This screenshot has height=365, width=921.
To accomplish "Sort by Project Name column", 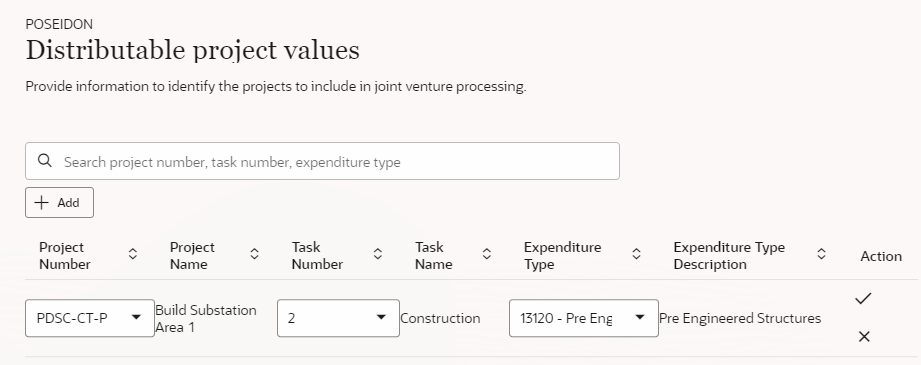I will [x=254, y=254].
